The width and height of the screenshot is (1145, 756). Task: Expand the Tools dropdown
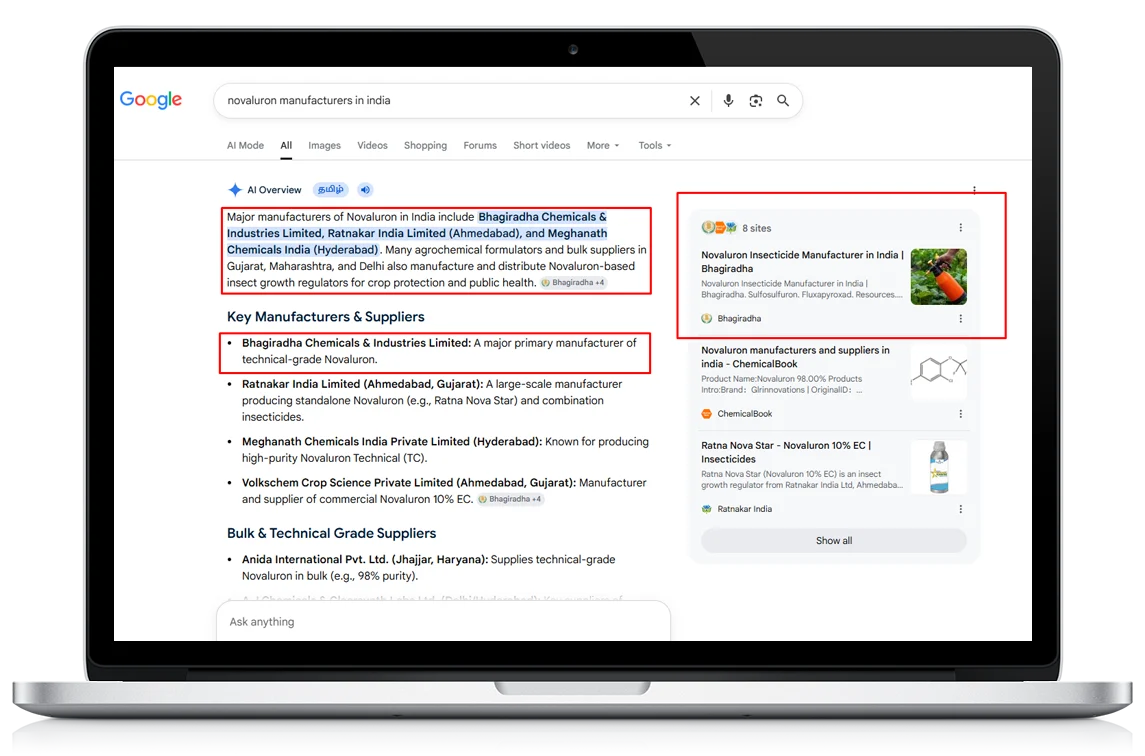tap(655, 145)
